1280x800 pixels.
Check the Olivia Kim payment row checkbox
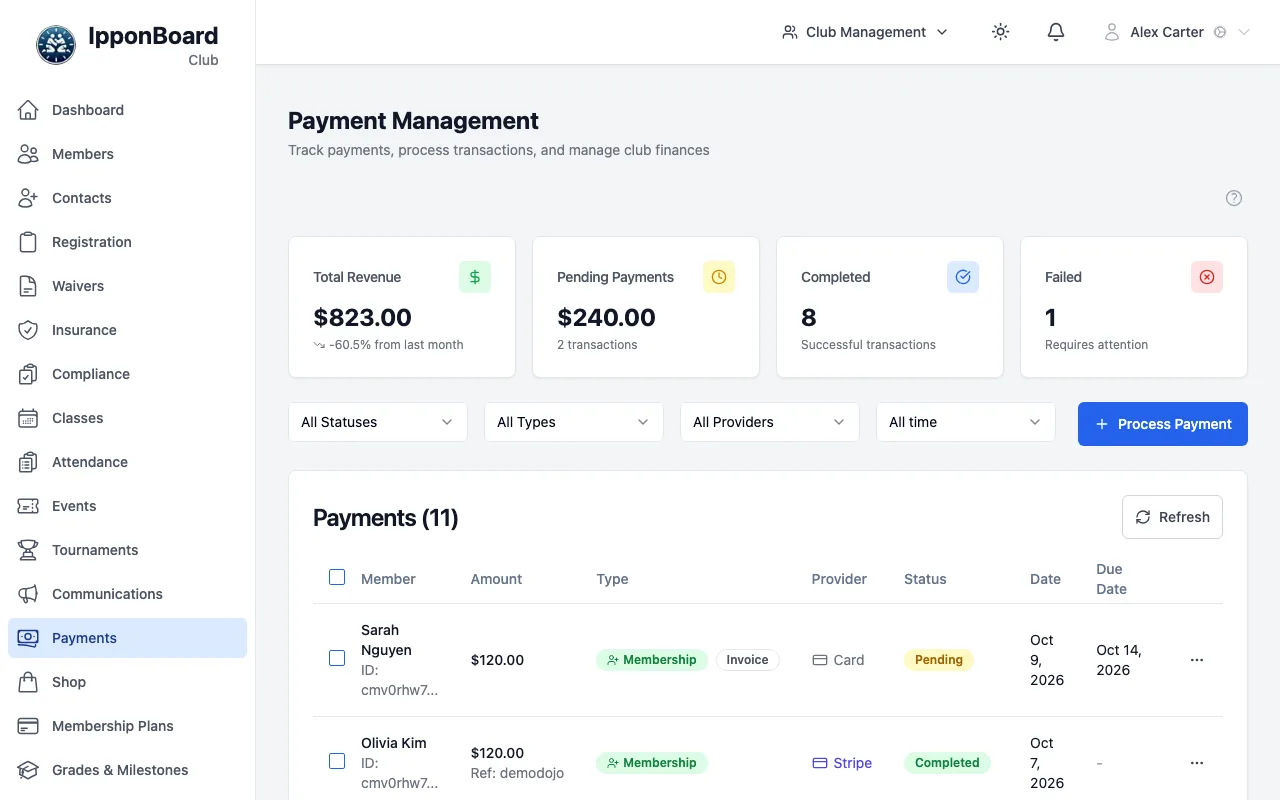pos(337,761)
